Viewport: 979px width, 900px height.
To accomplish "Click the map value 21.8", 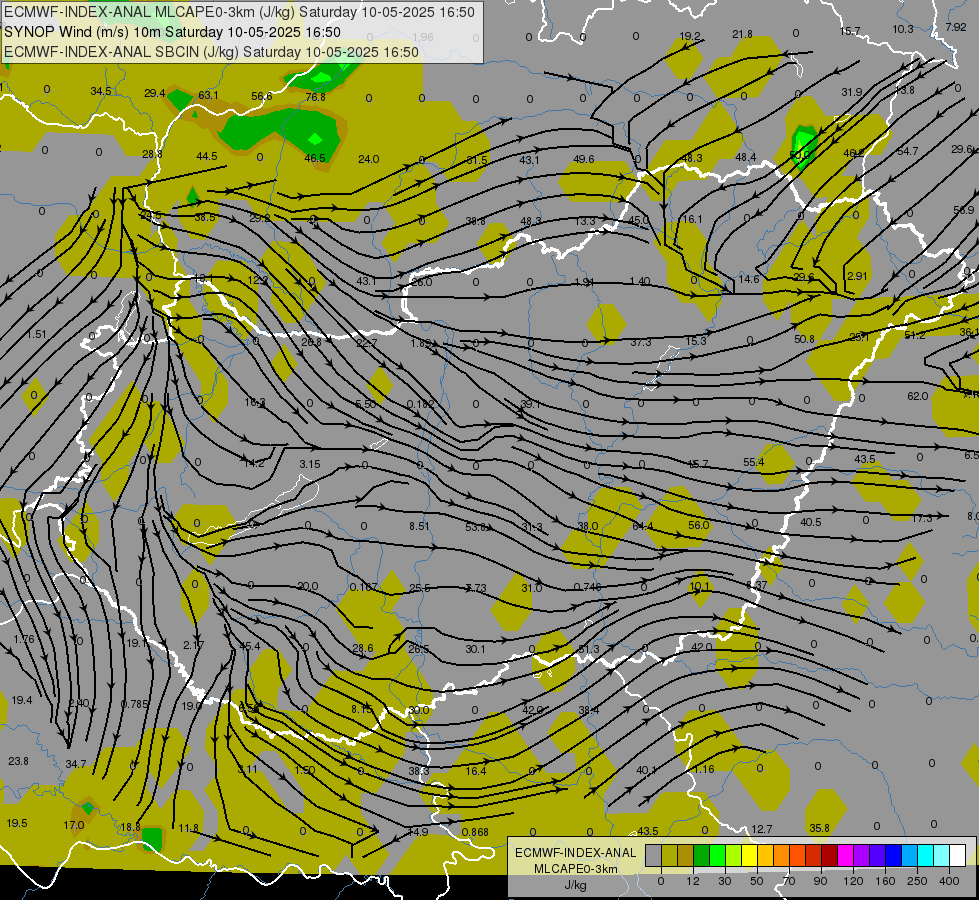I will (x=742, y=34).
